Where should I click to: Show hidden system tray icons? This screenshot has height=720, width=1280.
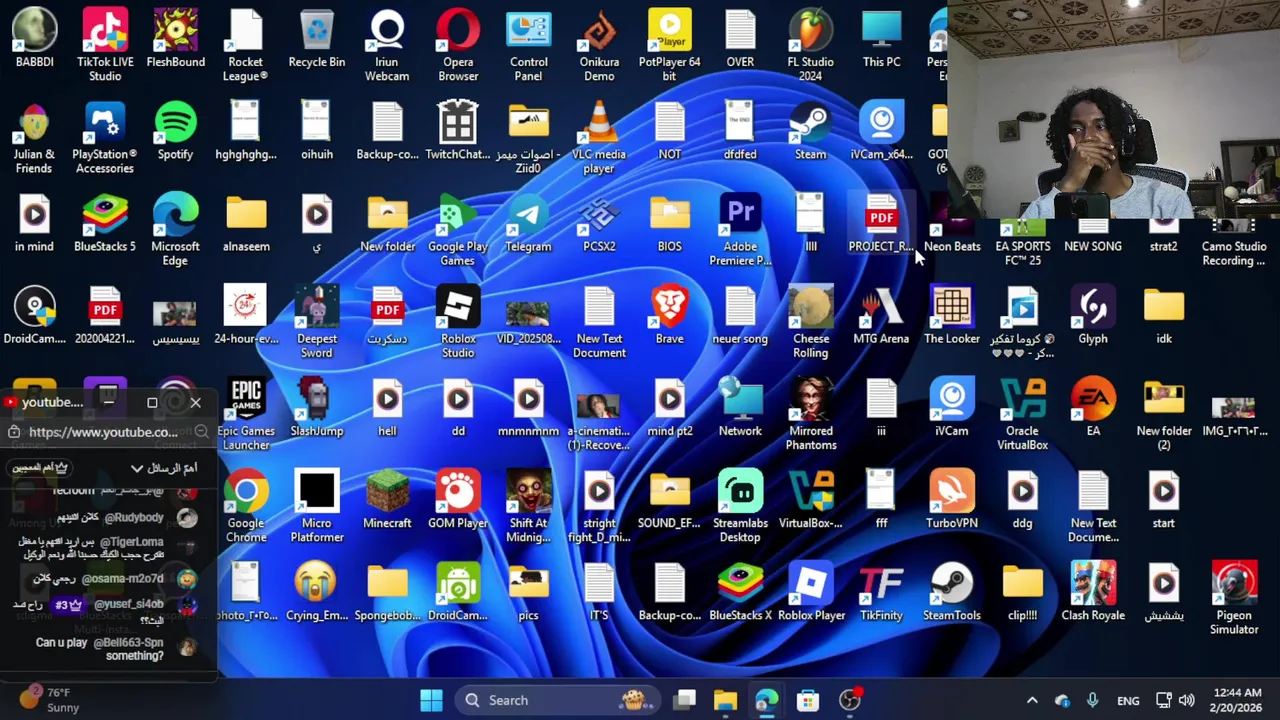1032,701
